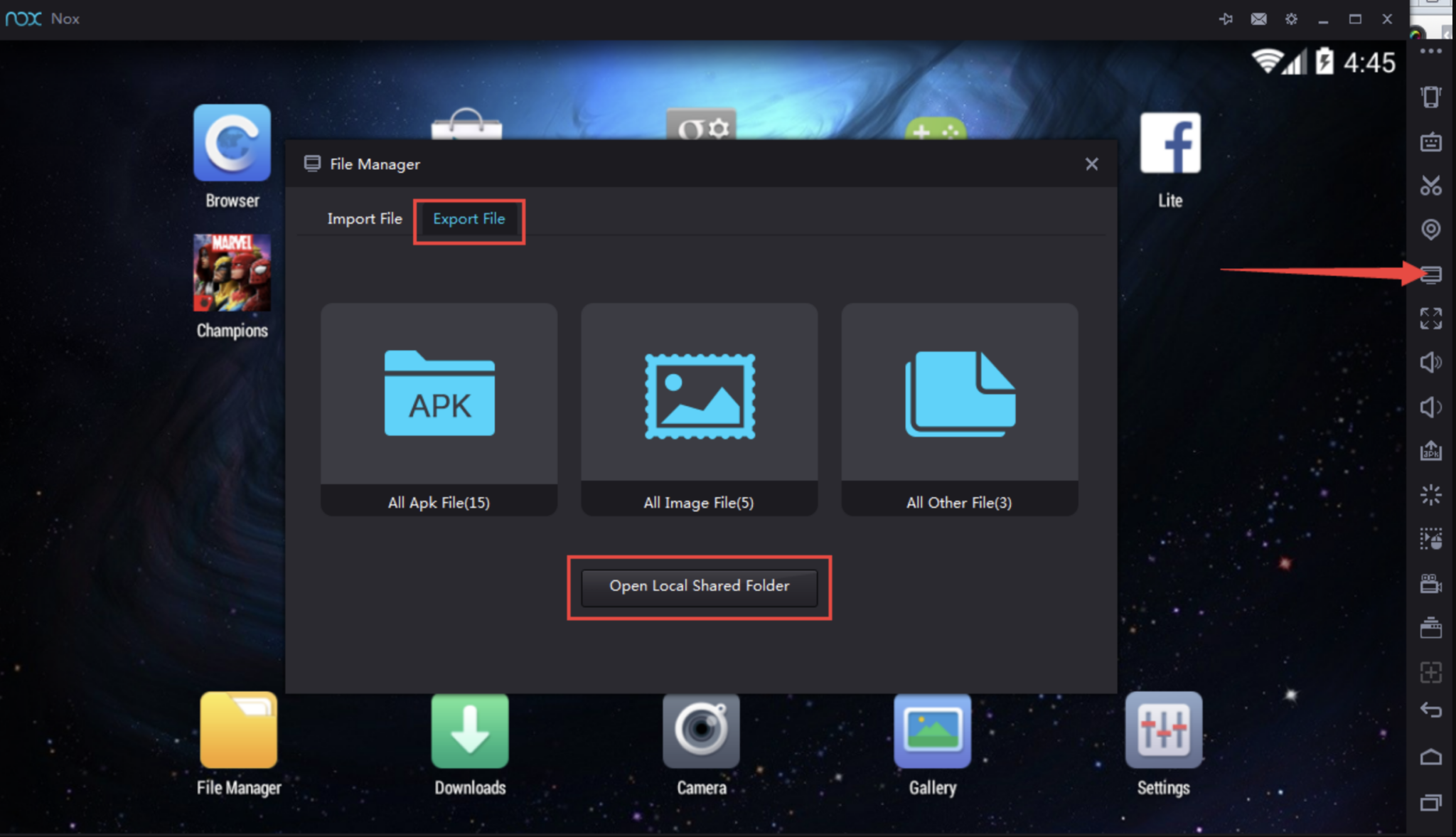Click the add APK file sidebar icon
The height and width of the screenshot is (837, 1456).
(1430, 451)
